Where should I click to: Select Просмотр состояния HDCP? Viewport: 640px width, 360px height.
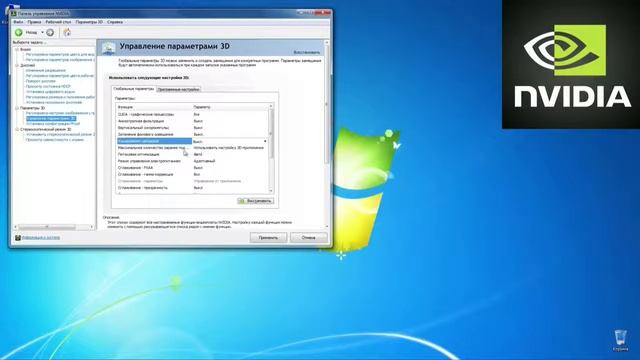[x=48, y=87]
